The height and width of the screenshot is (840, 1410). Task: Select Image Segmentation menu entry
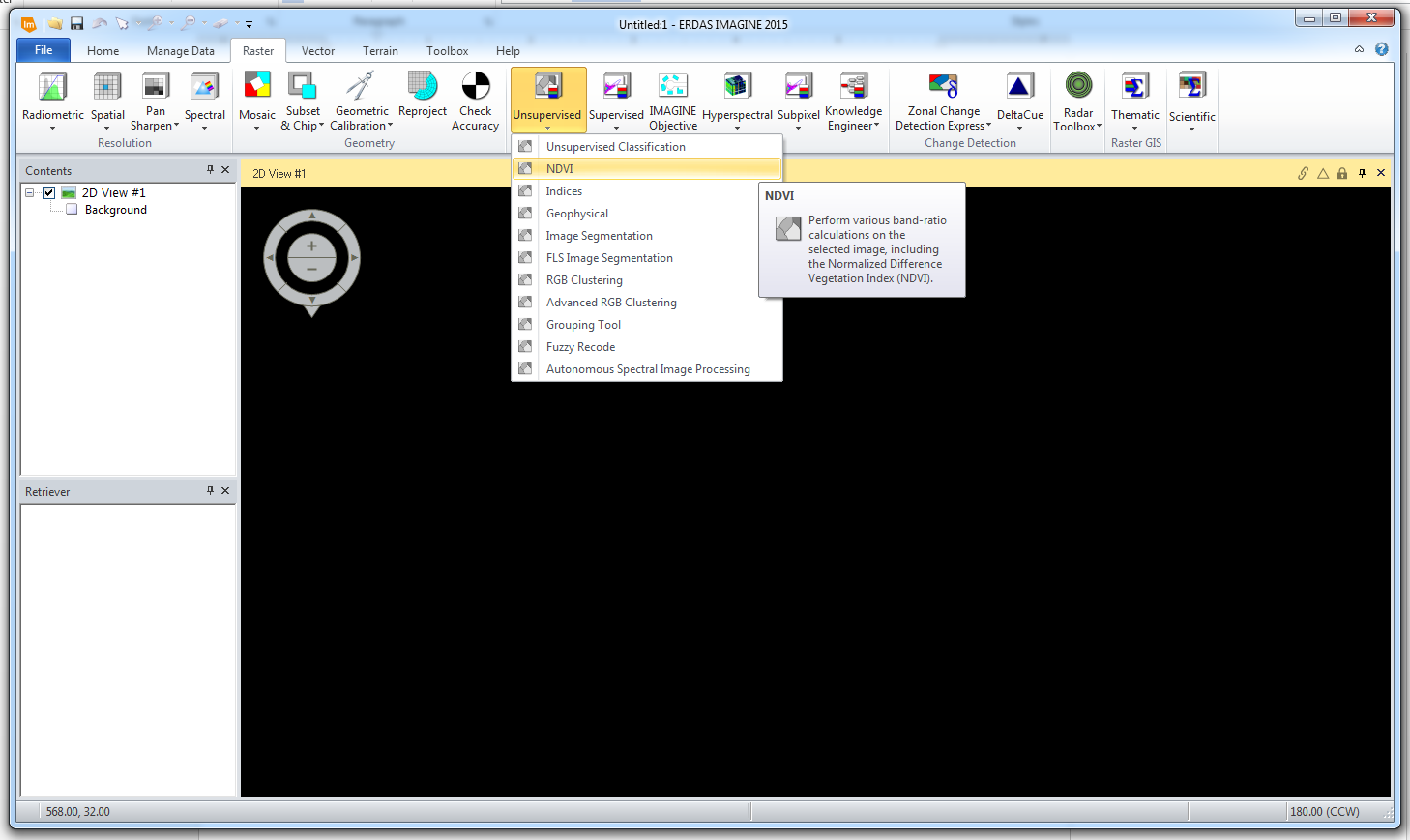pos(646,236)
